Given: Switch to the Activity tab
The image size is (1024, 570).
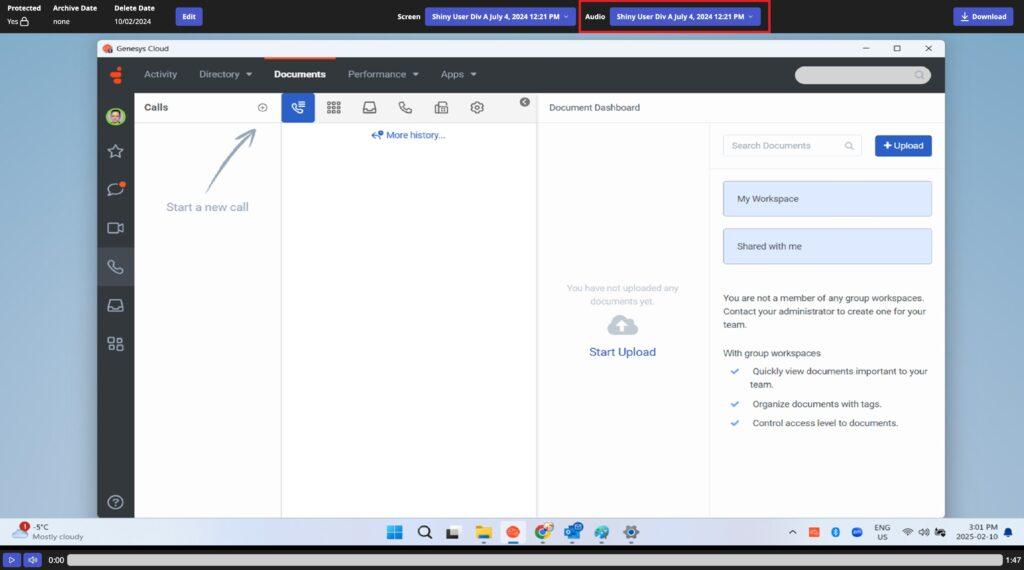Looking at the screenshot, I should click(x=160, y=74).
